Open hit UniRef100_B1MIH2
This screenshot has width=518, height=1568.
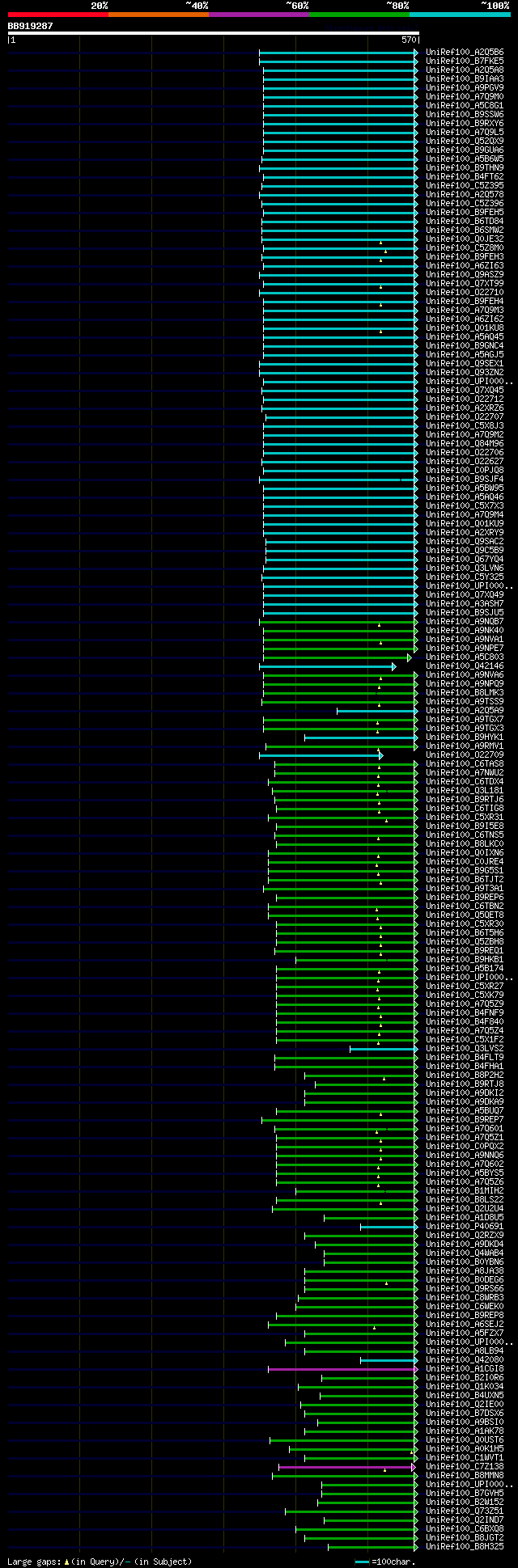click(465, 1191)
